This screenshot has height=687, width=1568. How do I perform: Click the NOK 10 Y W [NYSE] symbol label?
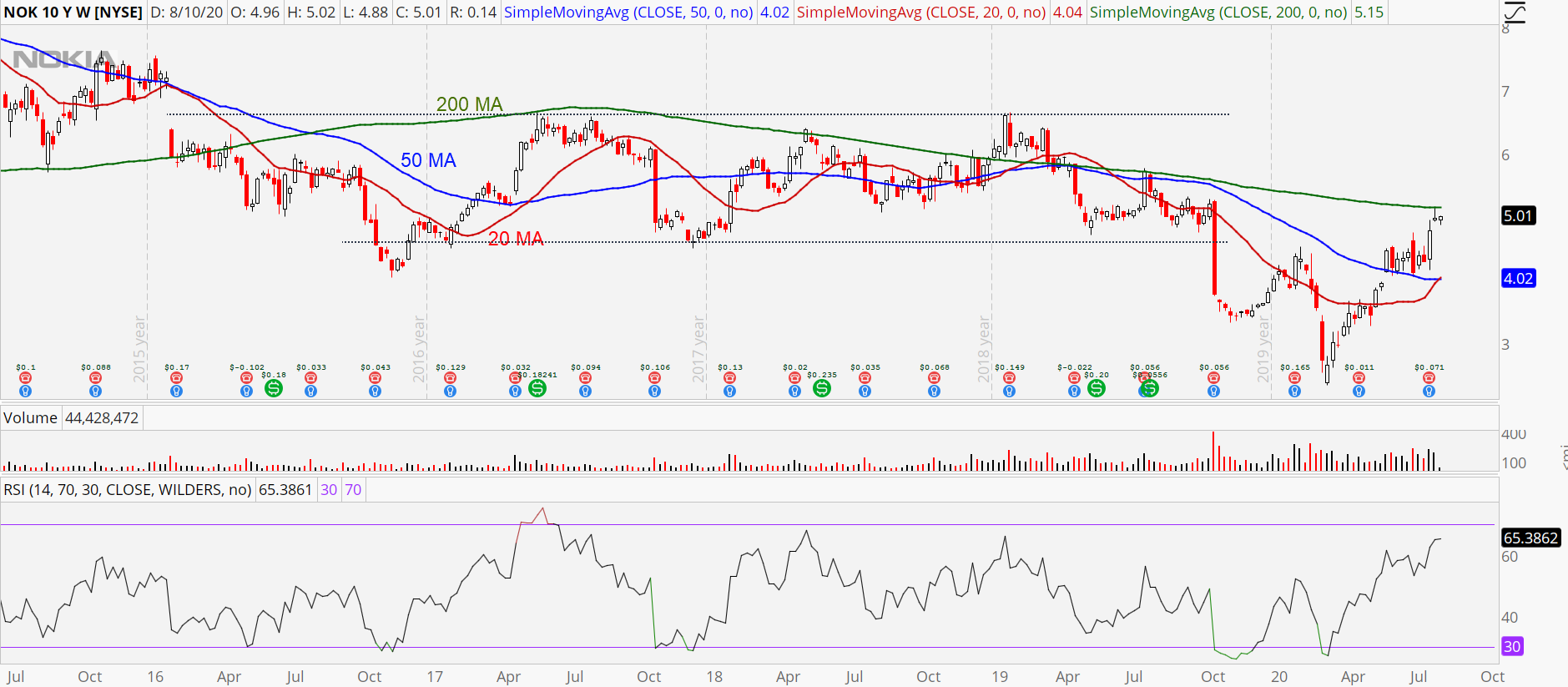click(73, 13)
